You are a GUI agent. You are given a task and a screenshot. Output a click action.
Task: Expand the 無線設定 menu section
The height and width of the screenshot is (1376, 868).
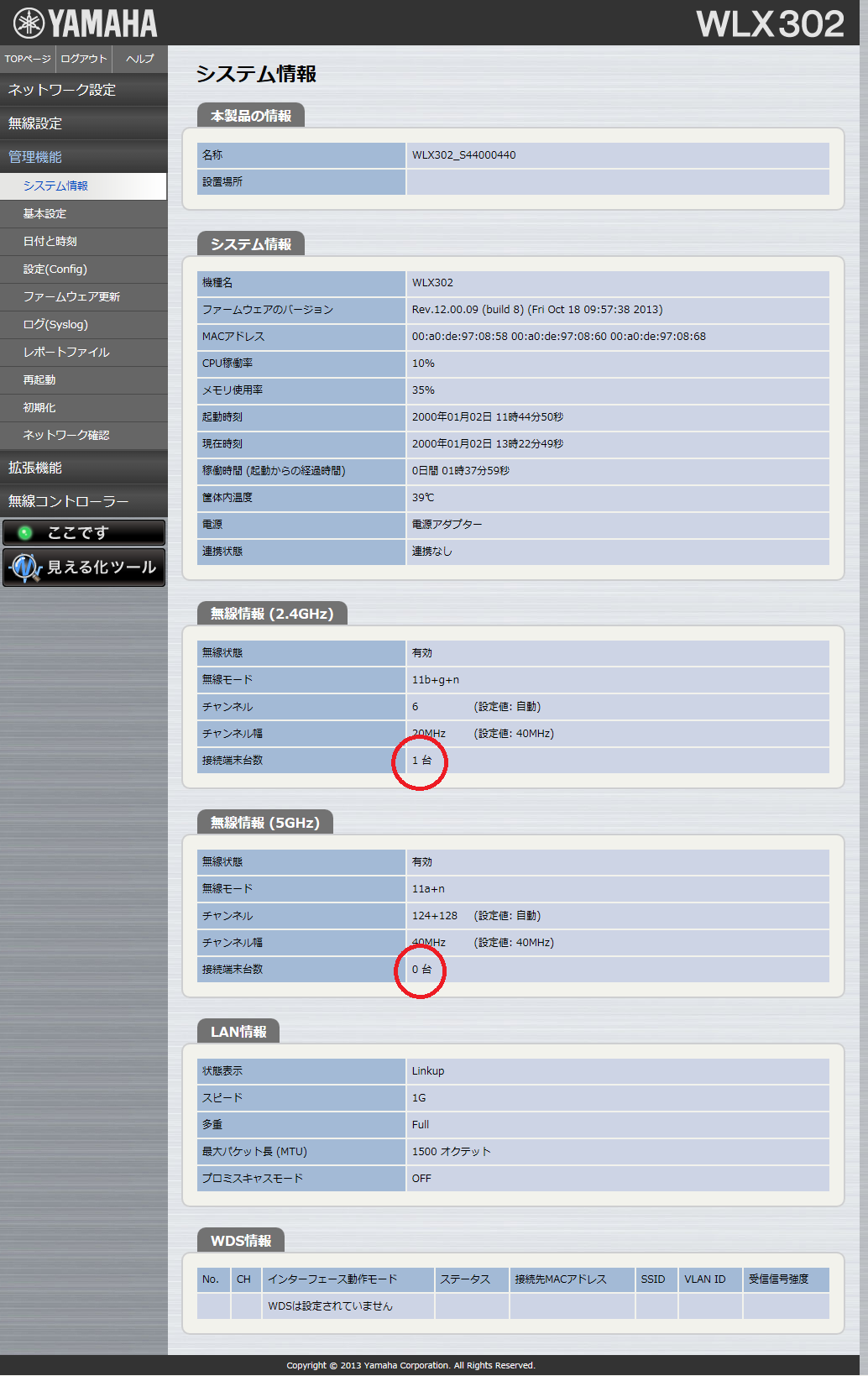coord(84,123)
